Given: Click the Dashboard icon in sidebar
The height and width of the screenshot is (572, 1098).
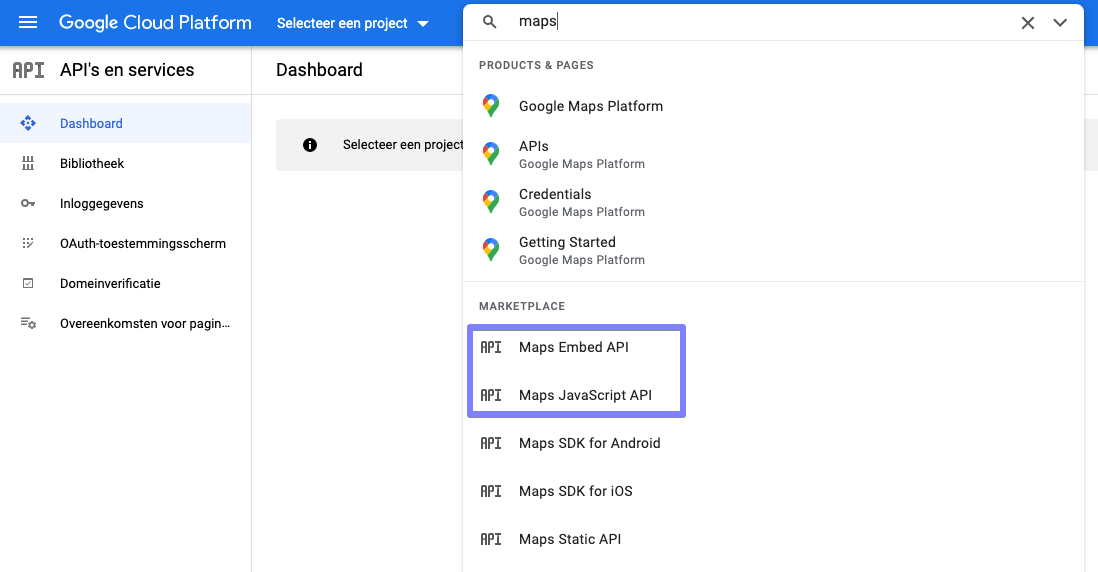Looking at the screenshot, I should [x=28, y=124].
